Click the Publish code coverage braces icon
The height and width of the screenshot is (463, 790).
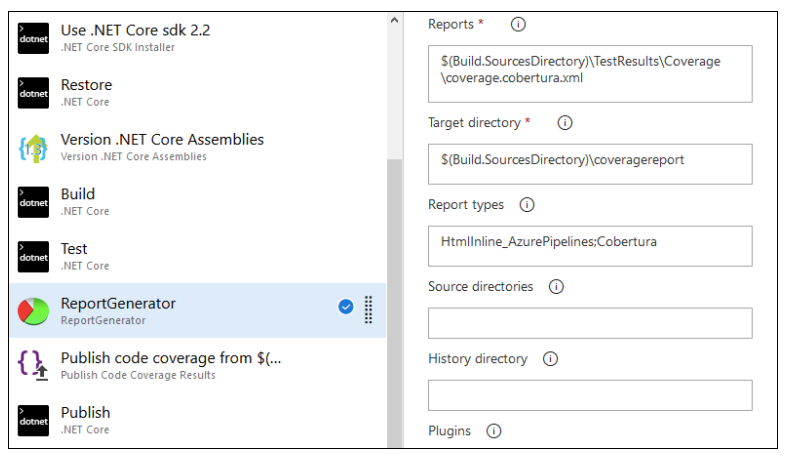34,364
